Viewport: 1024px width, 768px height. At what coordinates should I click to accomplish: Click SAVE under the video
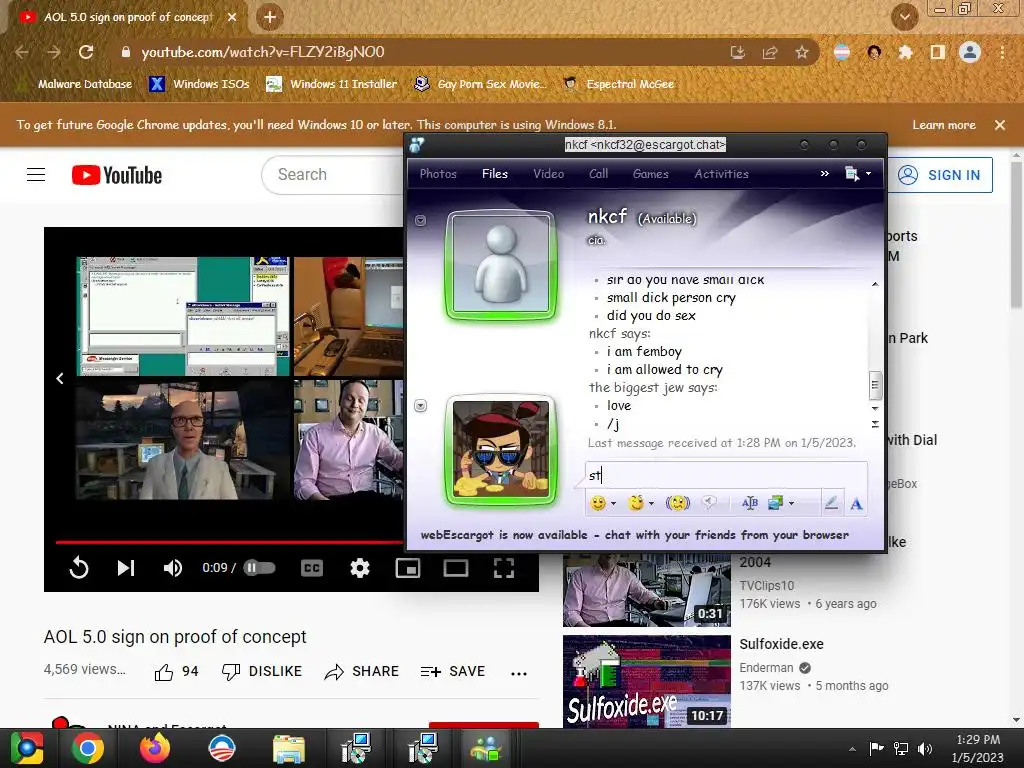(453, 671)
